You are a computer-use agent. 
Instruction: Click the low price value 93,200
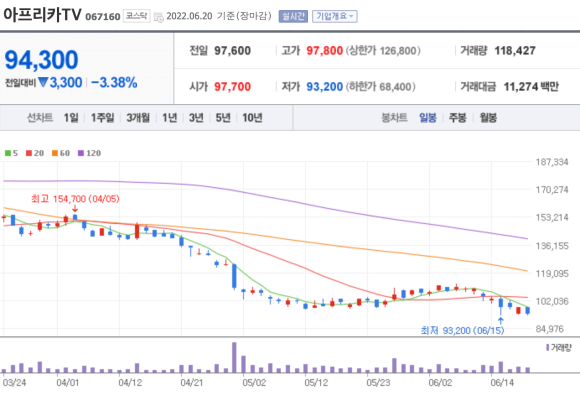(x=324, y=87)
